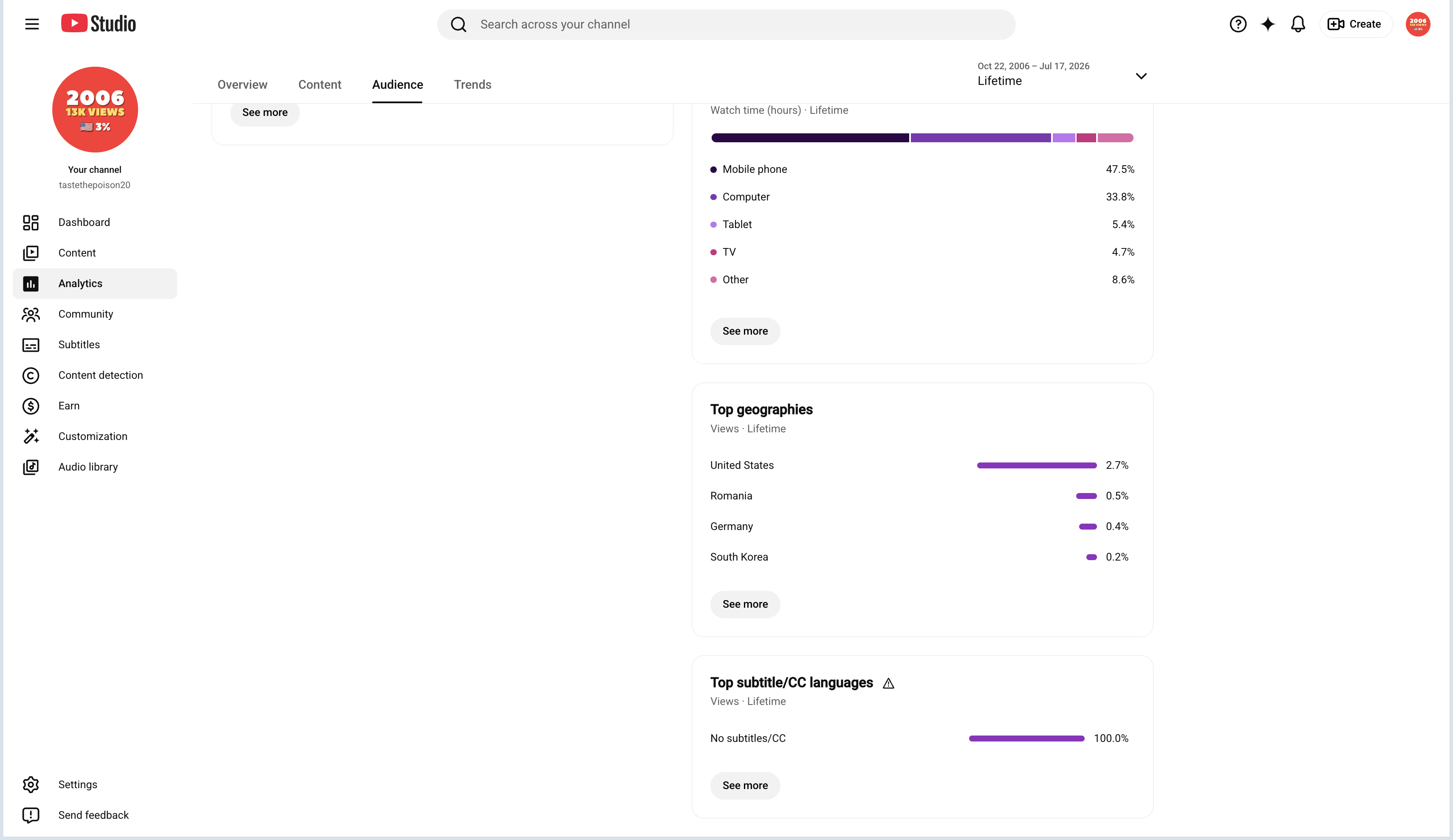Viewport: 1453px width, 840px height.
Task: Go to Content in the sidebar
Action: [x=95, y=253]
